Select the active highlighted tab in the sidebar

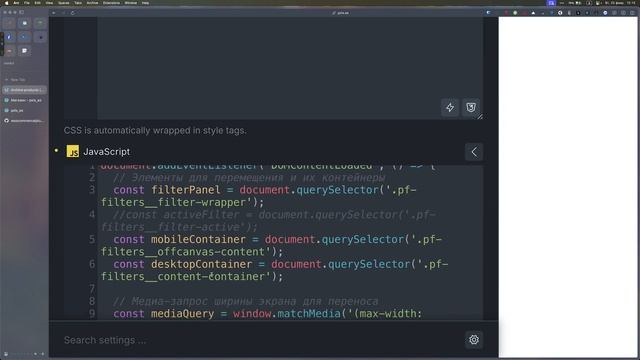(24, 90)
